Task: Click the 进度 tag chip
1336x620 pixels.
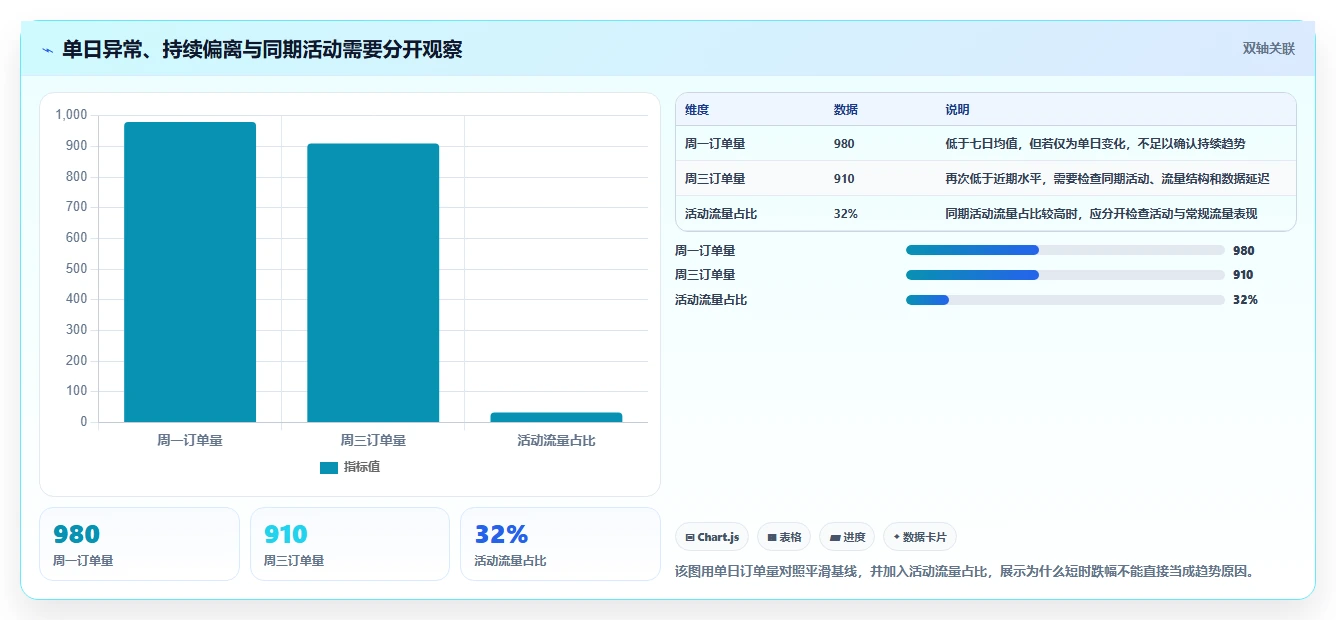Action: pyautogui.click(x=847, y=537)
